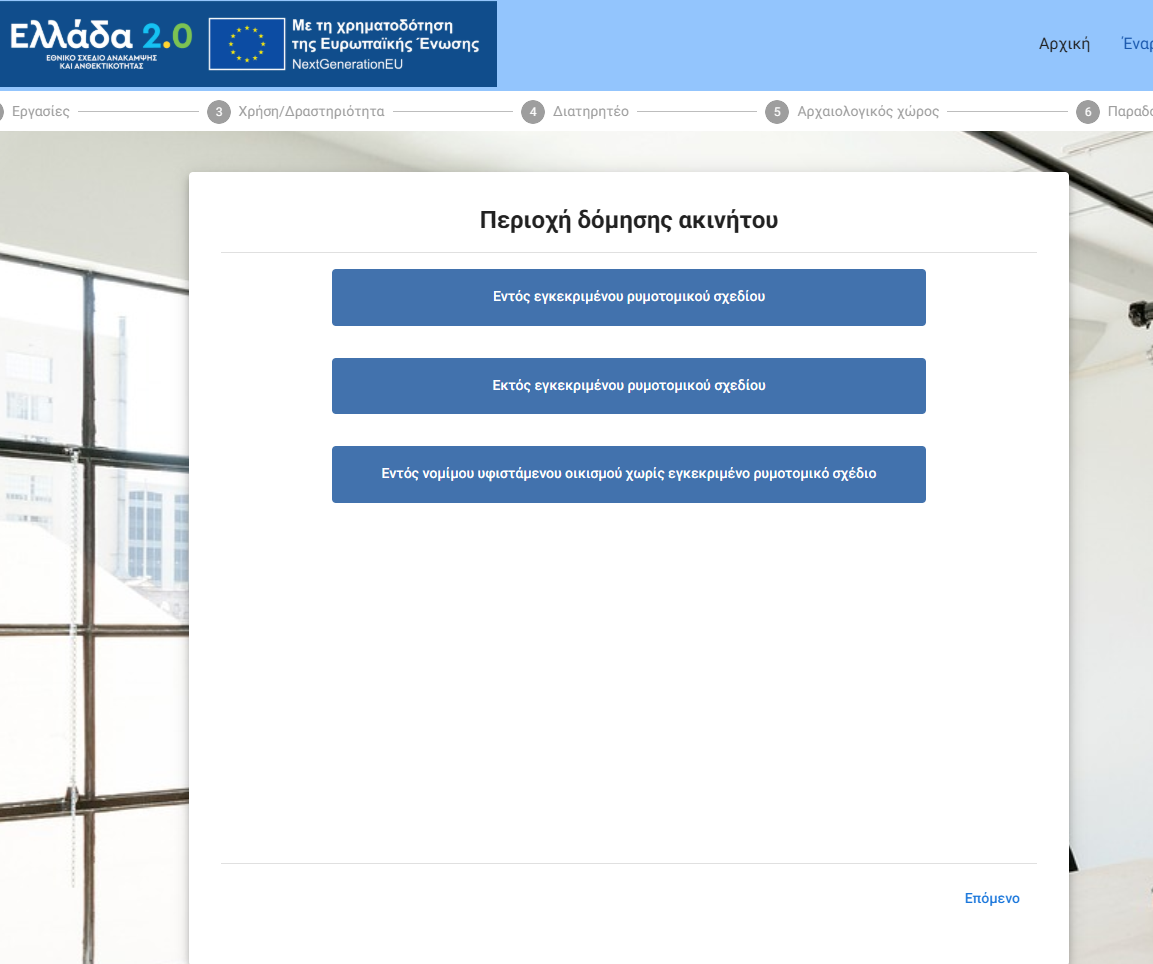The image size is (1153, 964).
Task: Click the NextGenerationEU text in banner
Action: point(346,64)
